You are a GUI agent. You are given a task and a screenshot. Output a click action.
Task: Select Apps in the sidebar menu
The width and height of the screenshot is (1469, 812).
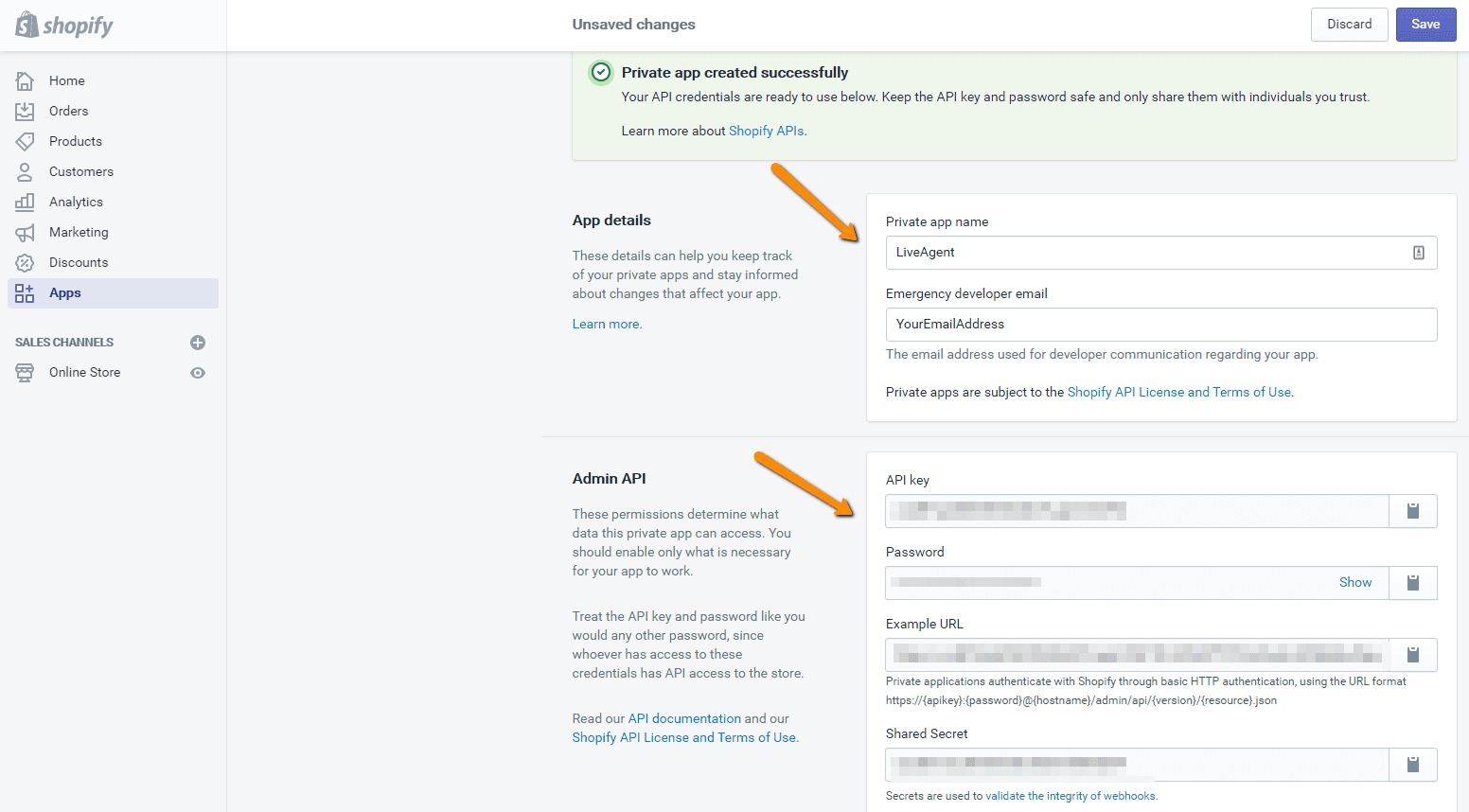(x=64, y=292)
